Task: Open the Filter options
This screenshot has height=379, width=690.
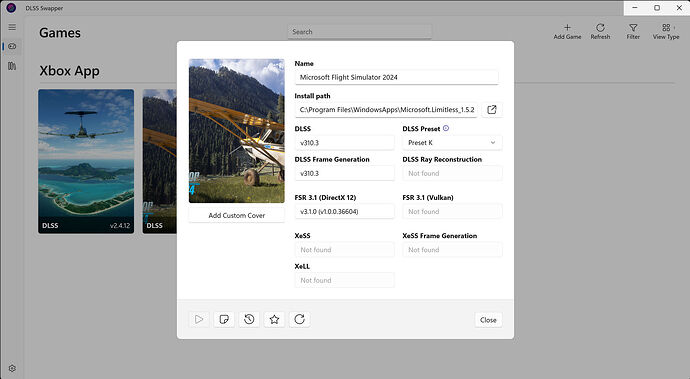Action: point(633,32)
